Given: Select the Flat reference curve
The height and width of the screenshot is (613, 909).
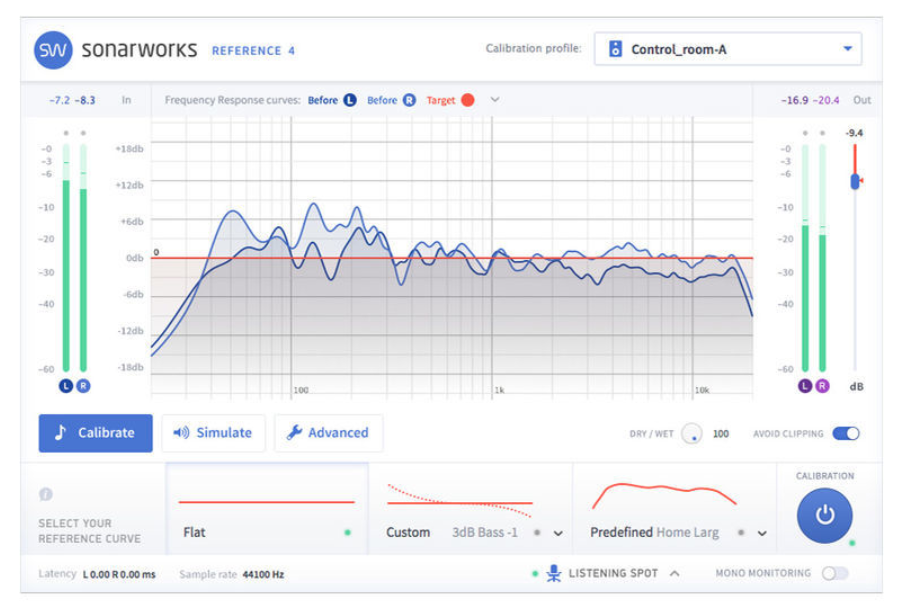Looking at the screenshot, I should click(267, 509).
